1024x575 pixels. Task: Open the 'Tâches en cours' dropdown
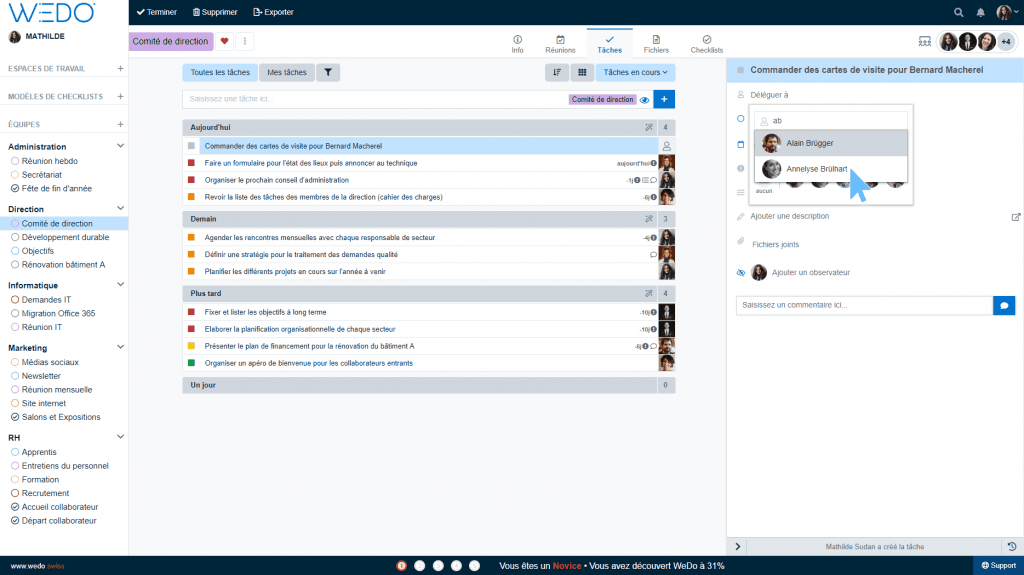pos(635,72)
